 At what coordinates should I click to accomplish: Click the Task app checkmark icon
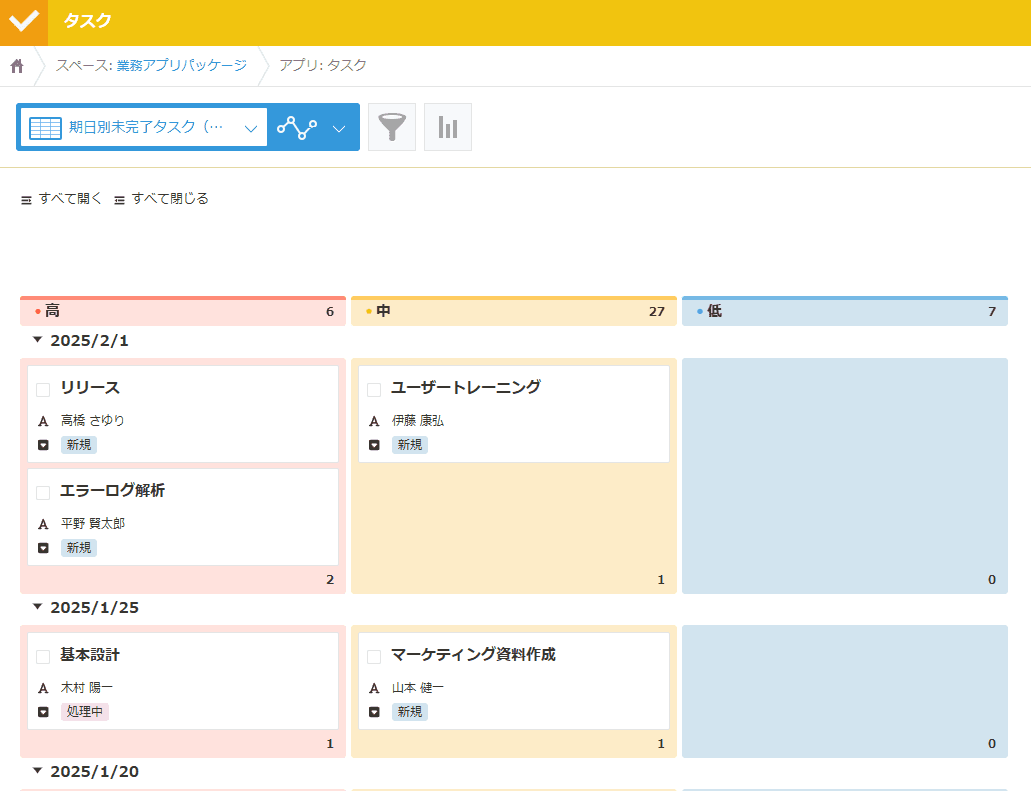tap(24, 22)
